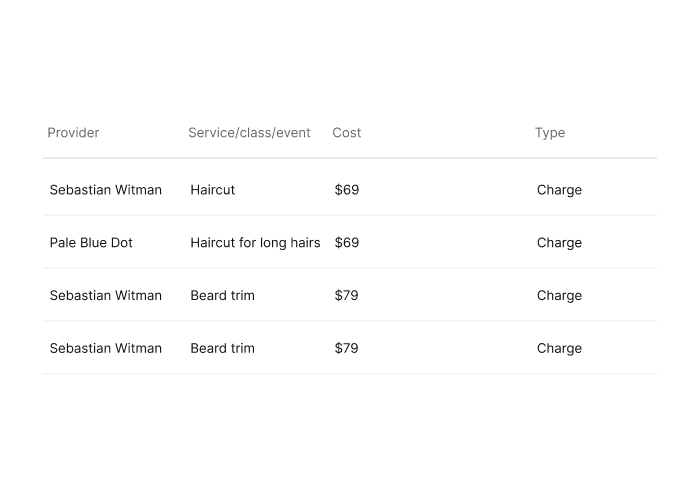The width and height of the screenshot is (700, 480).
Task: Select the Pale Blue Dot provider
Action: tap(91, 242)
